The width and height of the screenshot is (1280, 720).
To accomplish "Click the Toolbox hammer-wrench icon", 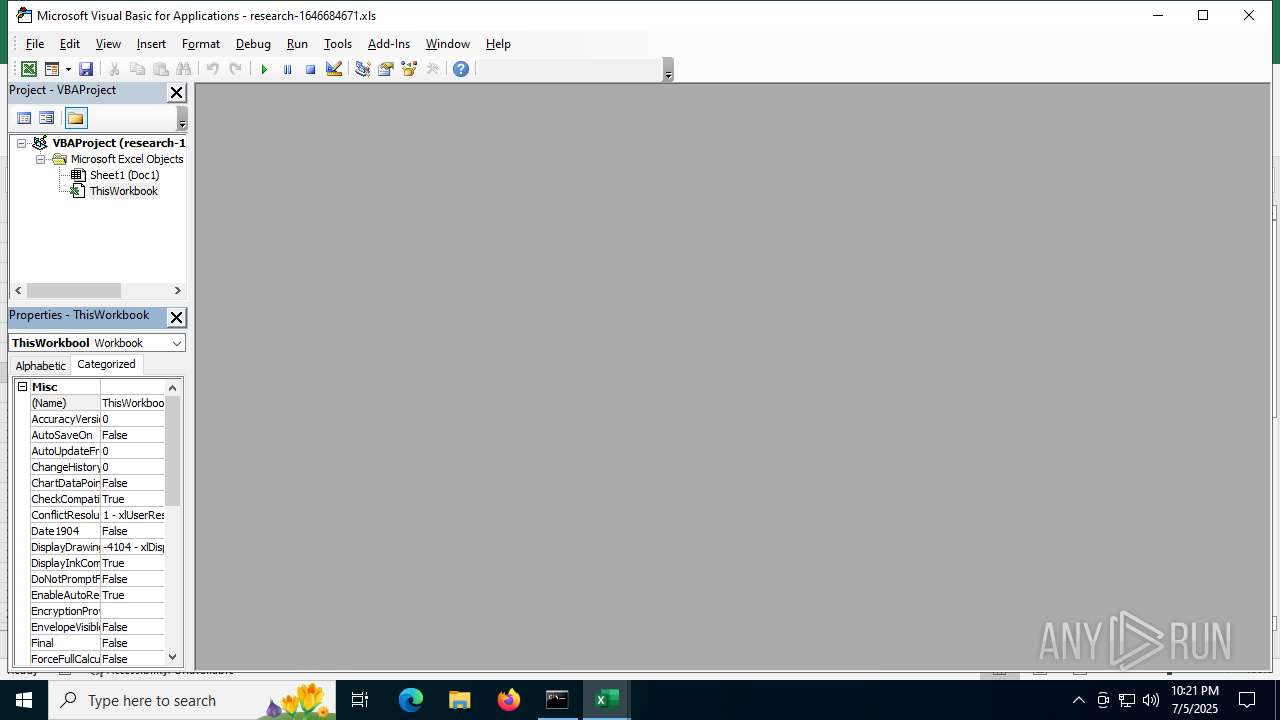I will tap(433, 69).
